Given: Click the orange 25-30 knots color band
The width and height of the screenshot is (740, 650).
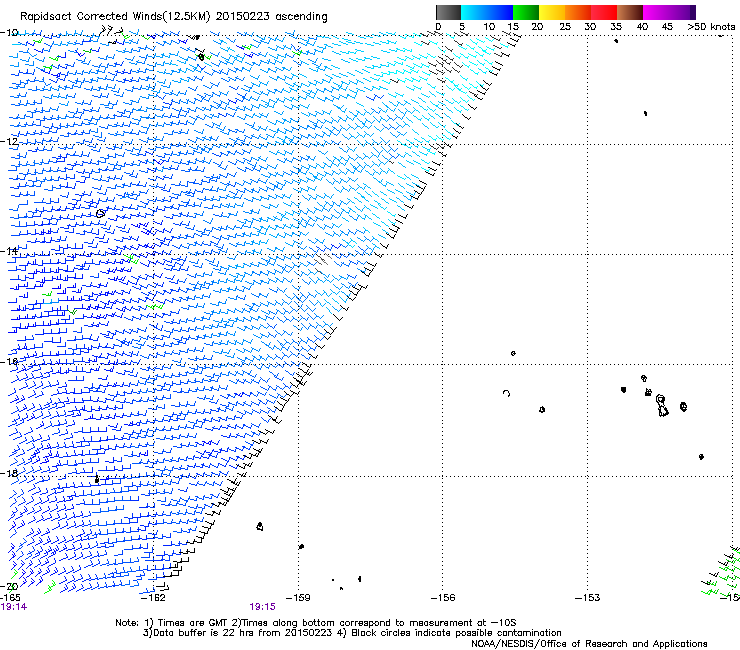Looking at the screenshot, I should (x=578, y=12).
